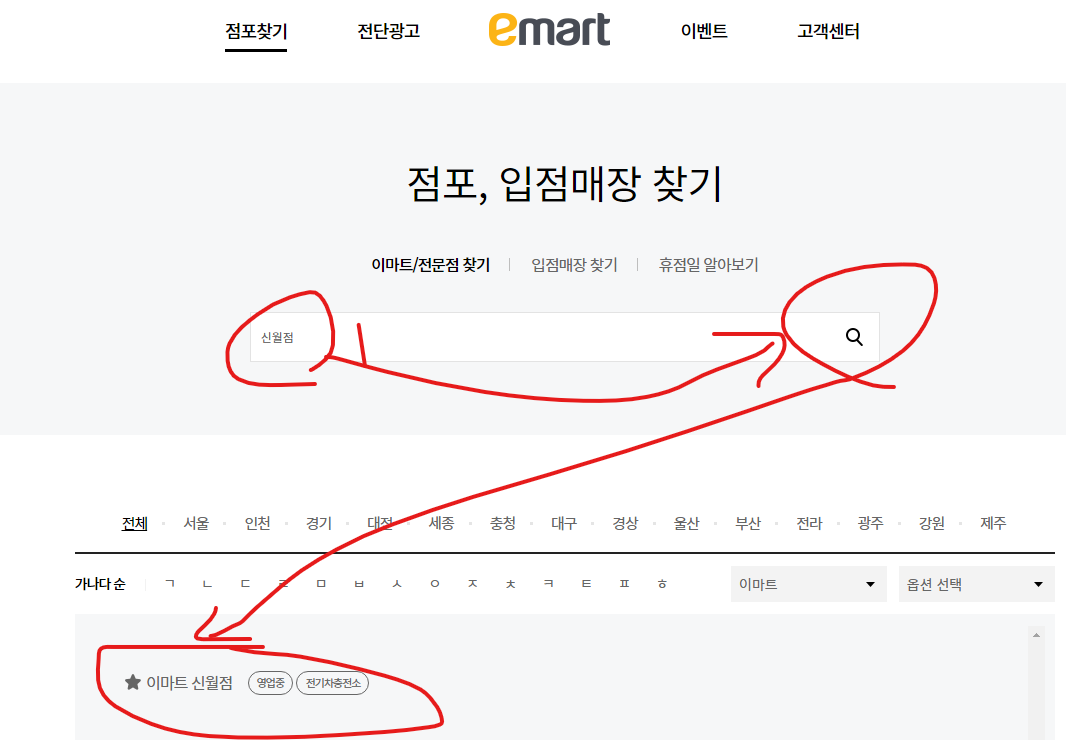The height and width of the screenshot is (740, 1066).
Task: Click the result list scrollbar up arrow
Action: (x=1036, y=635)
